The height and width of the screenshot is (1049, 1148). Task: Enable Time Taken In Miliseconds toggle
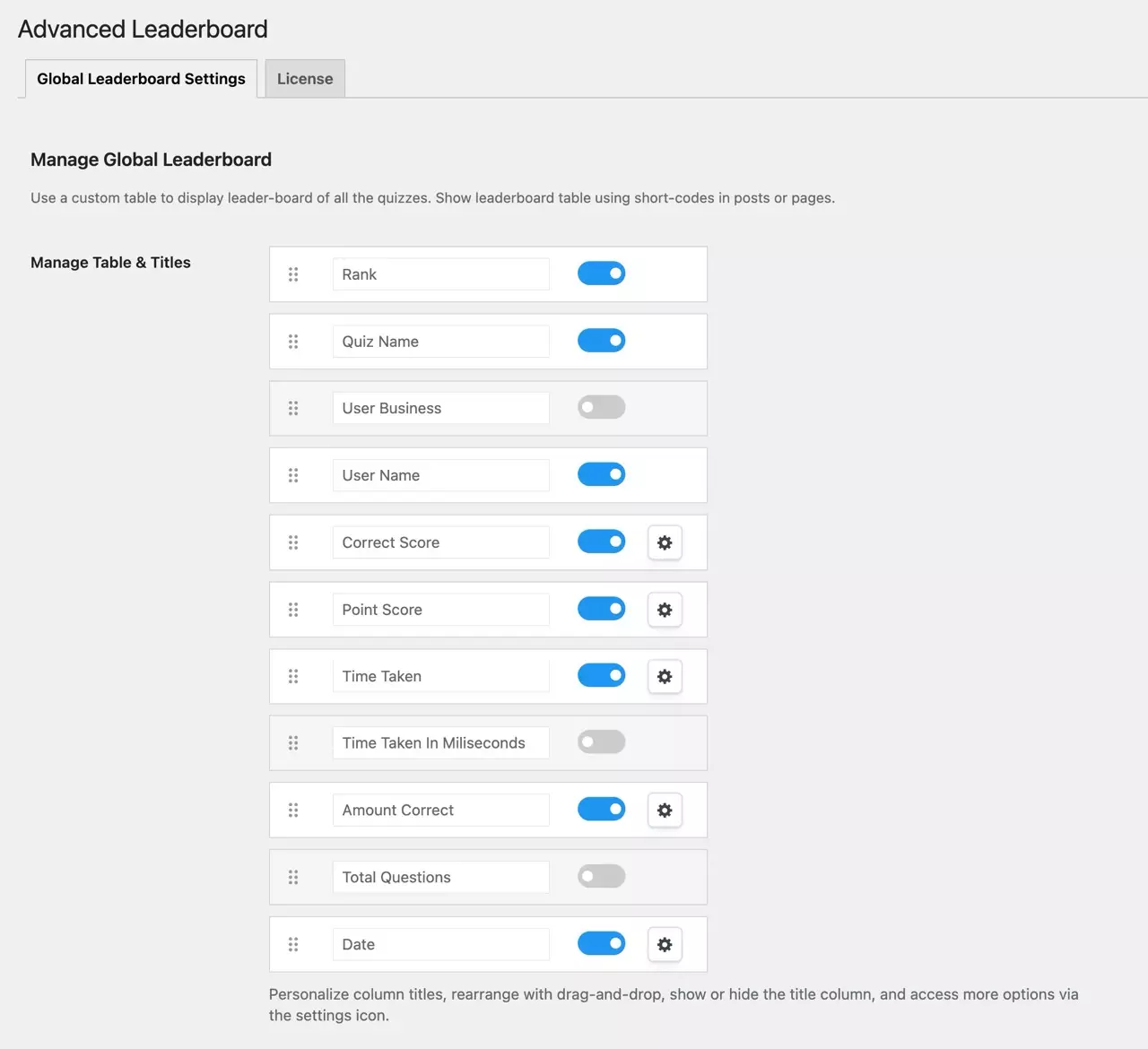coord(601,742)
